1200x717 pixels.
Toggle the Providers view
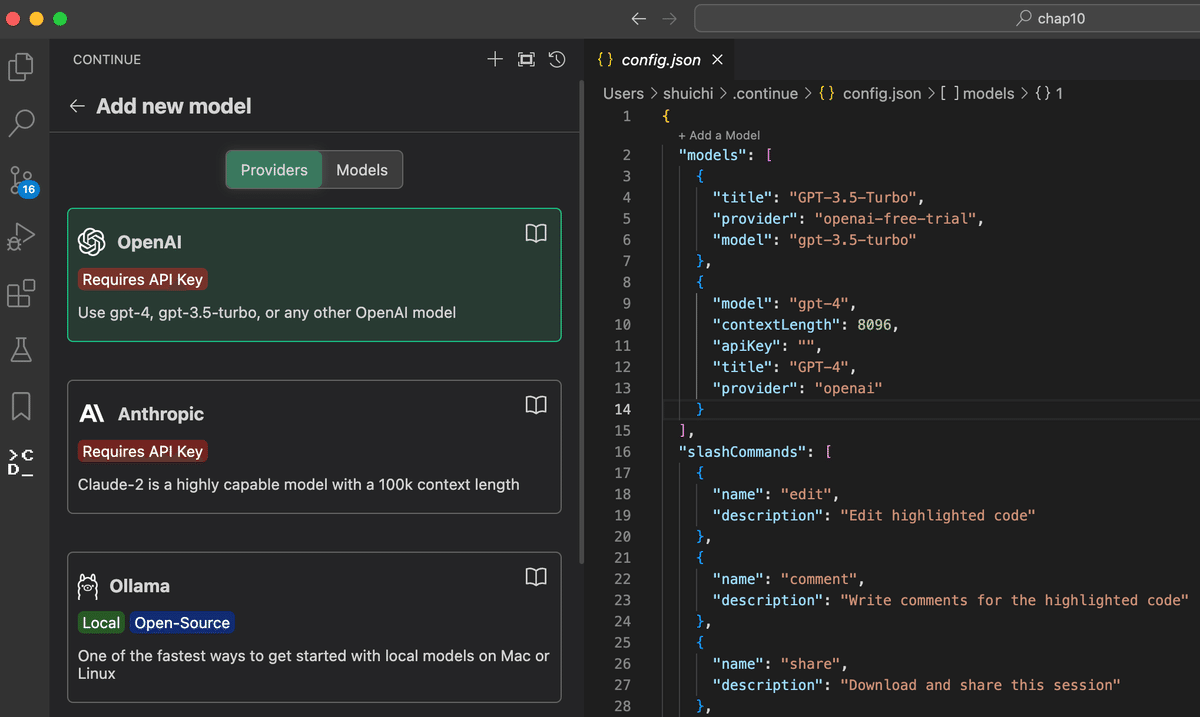coord(273,169)
